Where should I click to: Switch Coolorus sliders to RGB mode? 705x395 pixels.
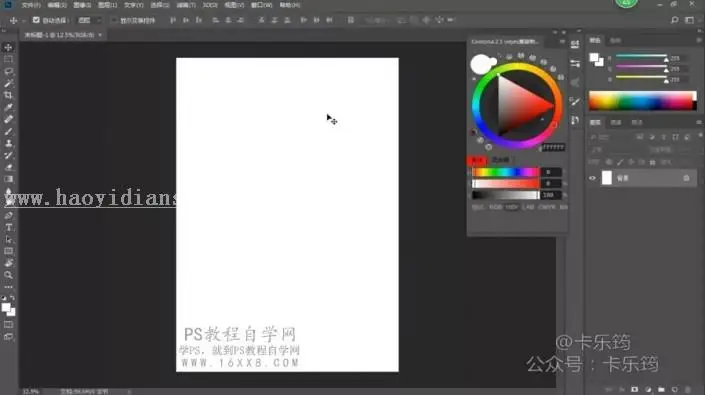(x=495, y=207)
